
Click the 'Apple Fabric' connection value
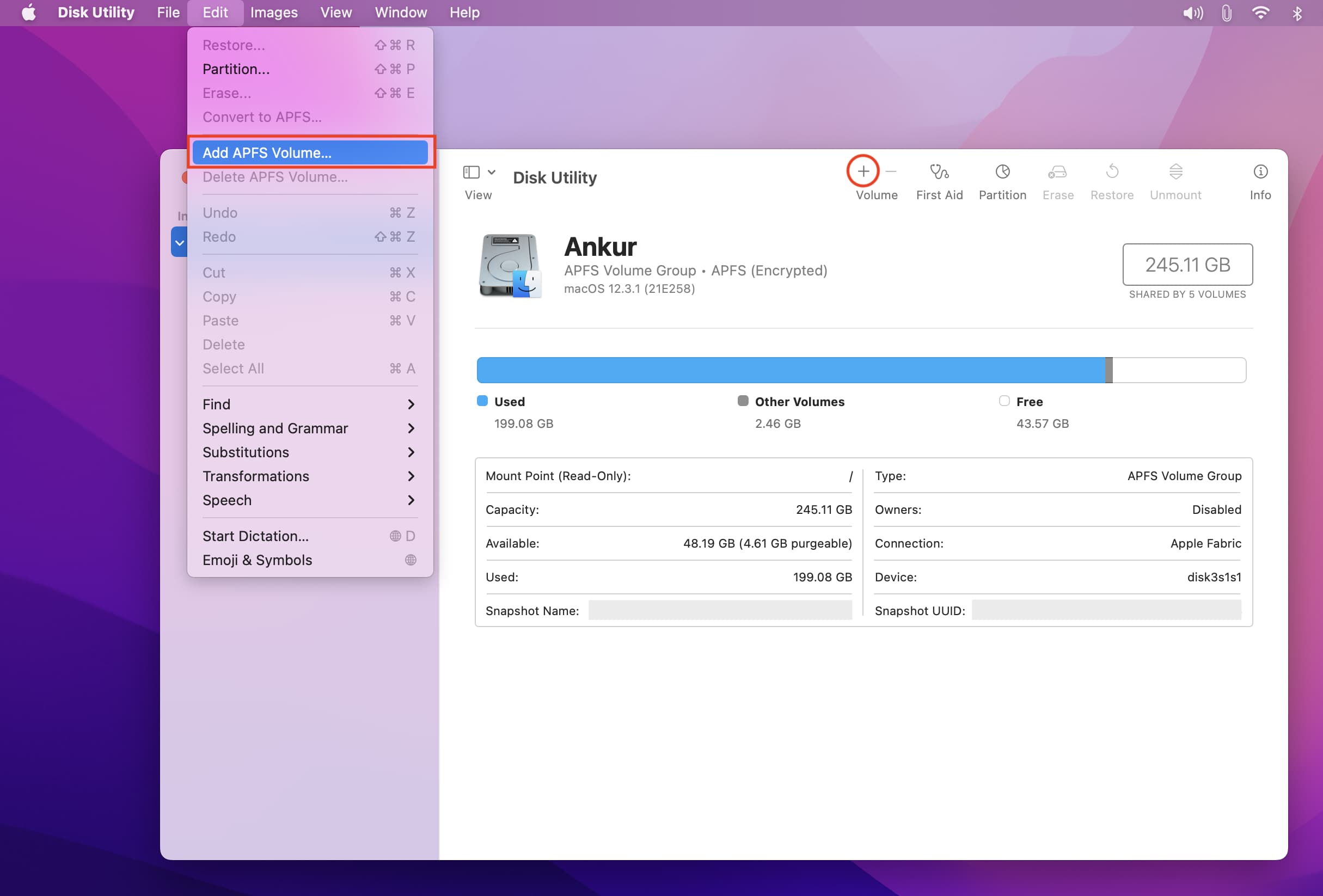(x=1206, y=543)
